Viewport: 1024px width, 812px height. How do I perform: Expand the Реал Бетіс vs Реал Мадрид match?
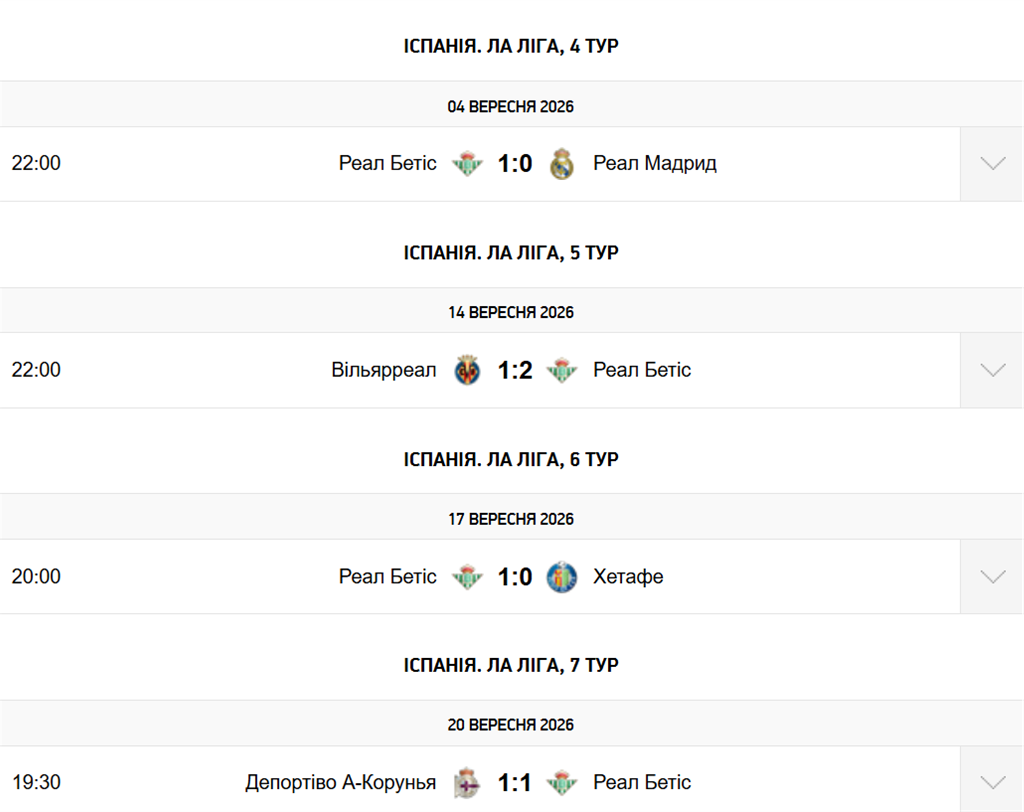tap(991, 164)
